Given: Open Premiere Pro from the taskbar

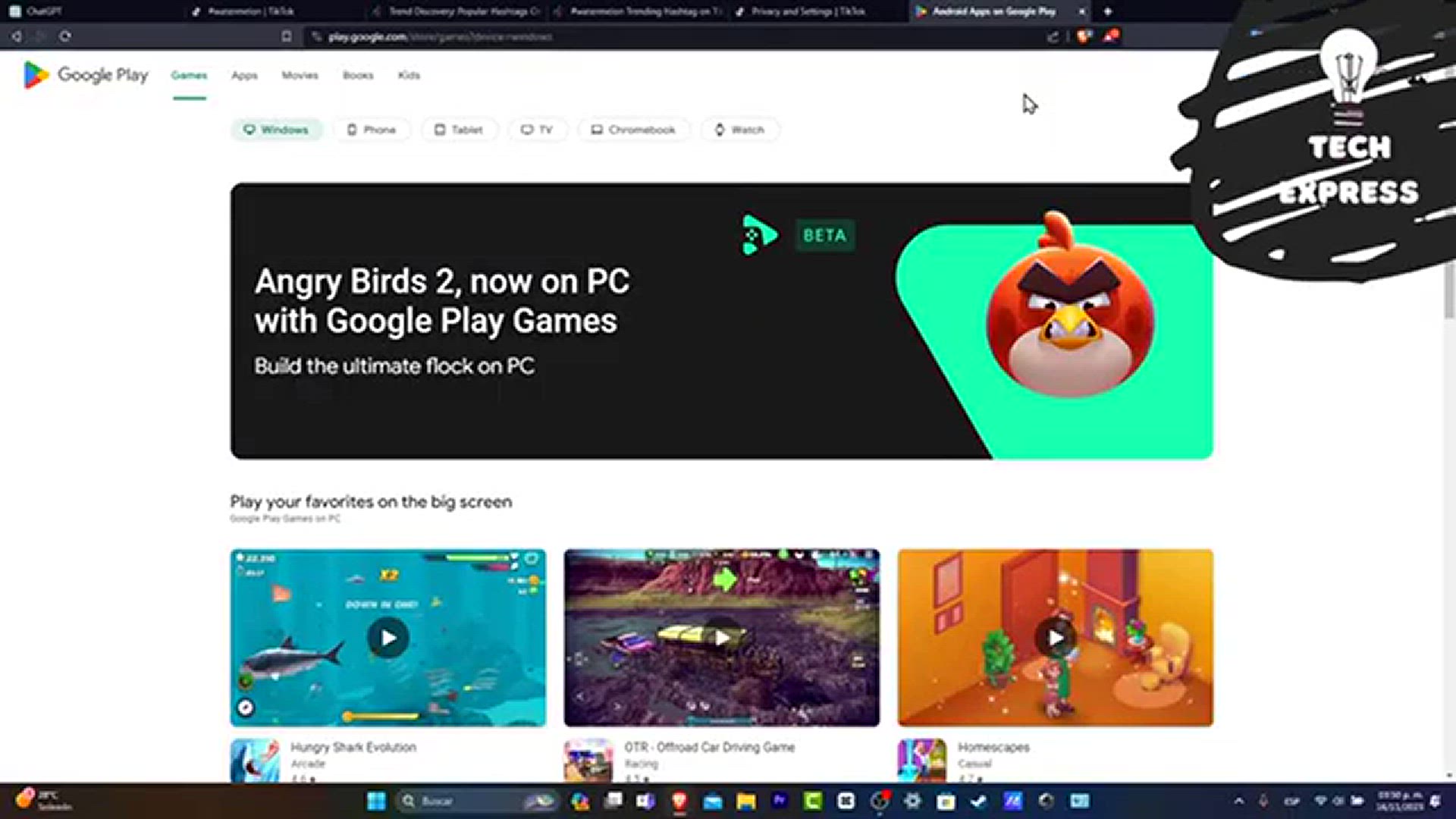Looking at the screenshot, I should [780, 801].
